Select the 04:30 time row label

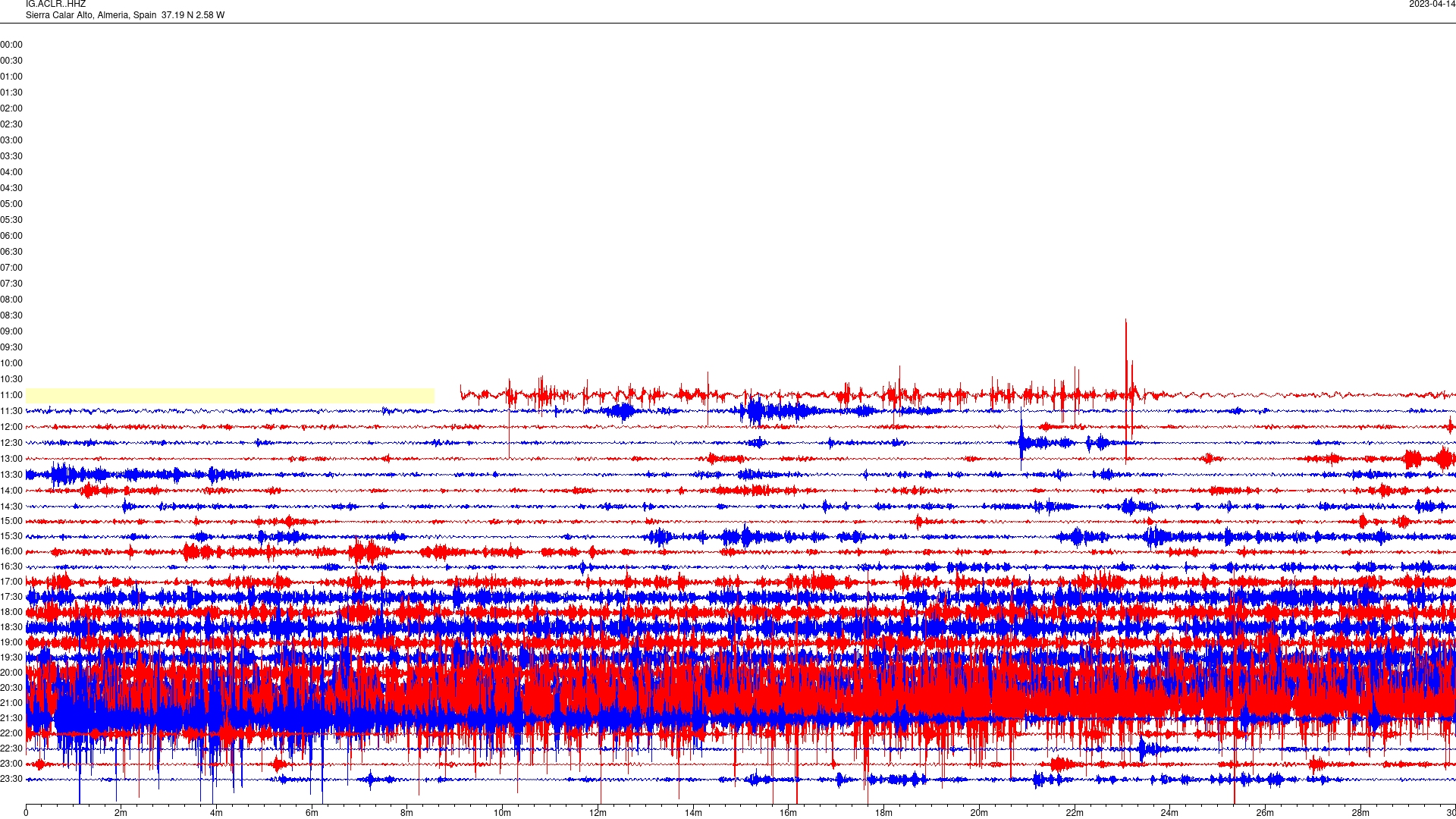[11, 188]
